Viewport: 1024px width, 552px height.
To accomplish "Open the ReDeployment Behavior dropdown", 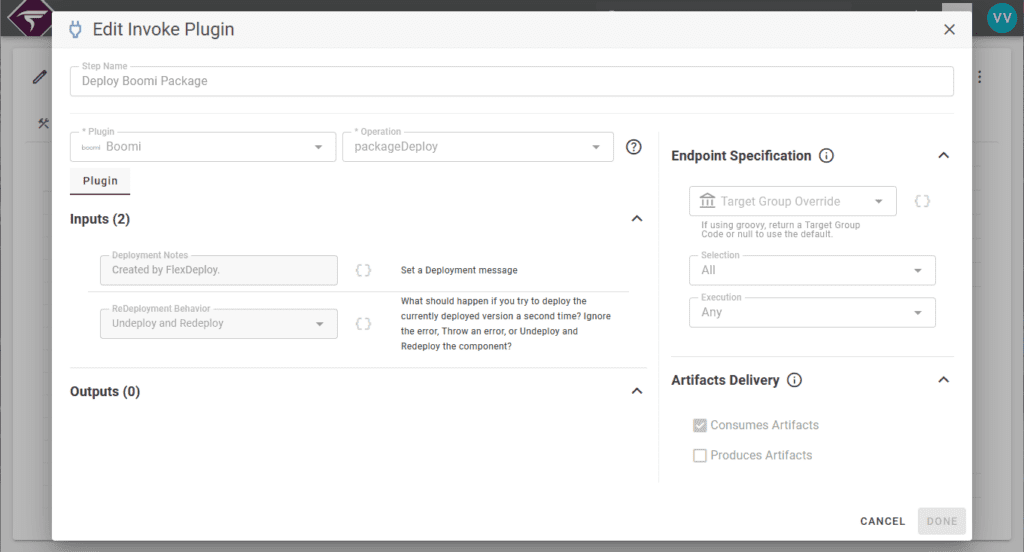I will [219, 323].
